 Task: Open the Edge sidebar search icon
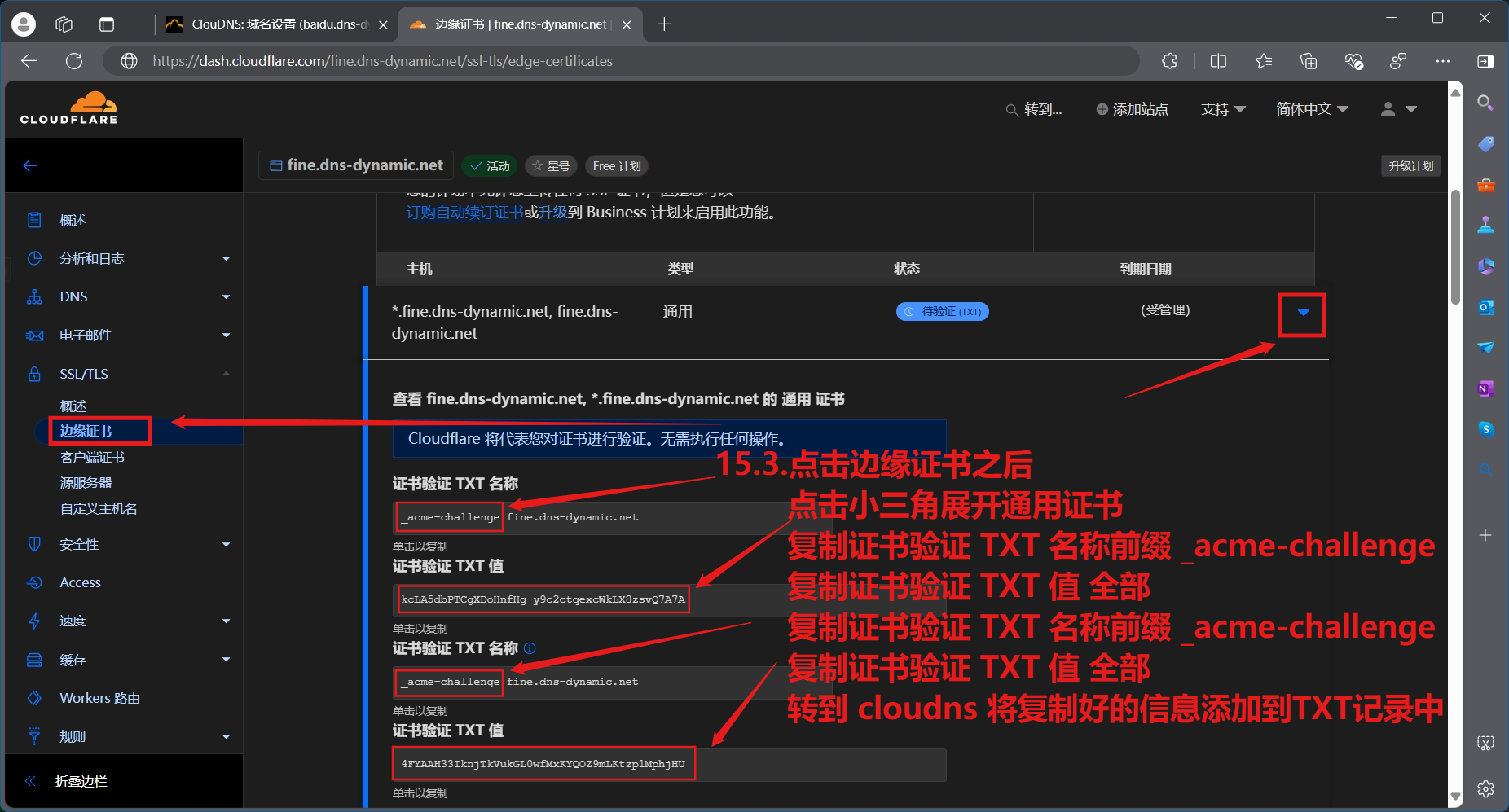coord(1485,103)
